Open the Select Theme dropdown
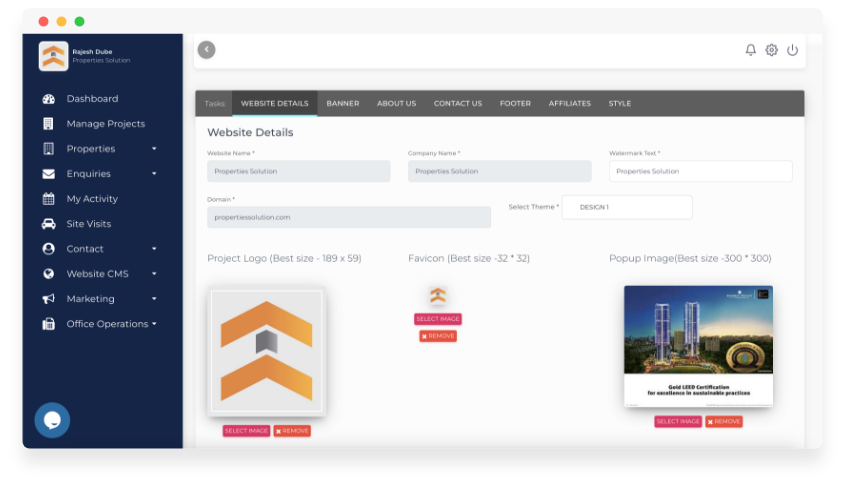 click(x=627, y=207)
